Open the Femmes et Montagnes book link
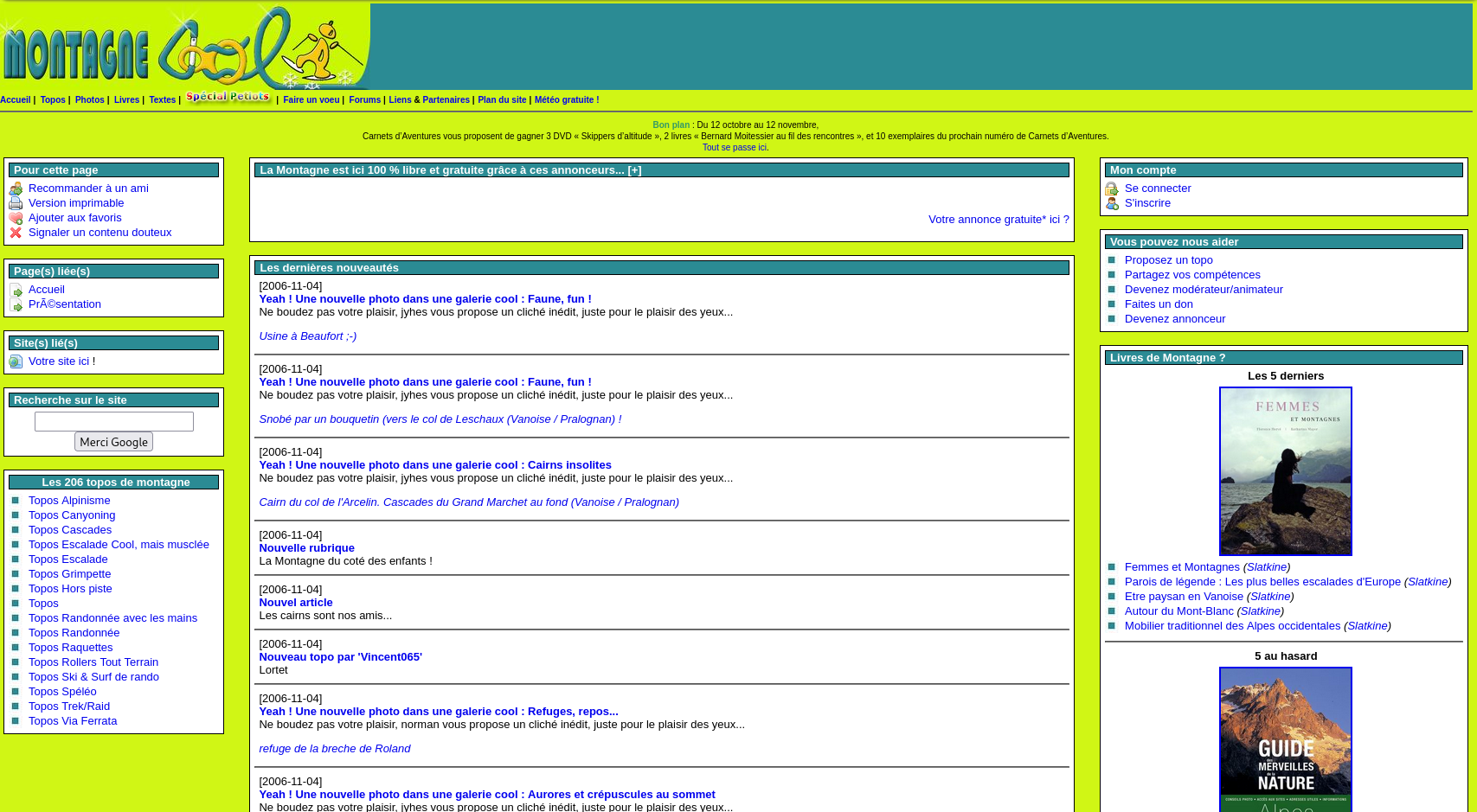The image size is (1477, 812). [1182, 566]
